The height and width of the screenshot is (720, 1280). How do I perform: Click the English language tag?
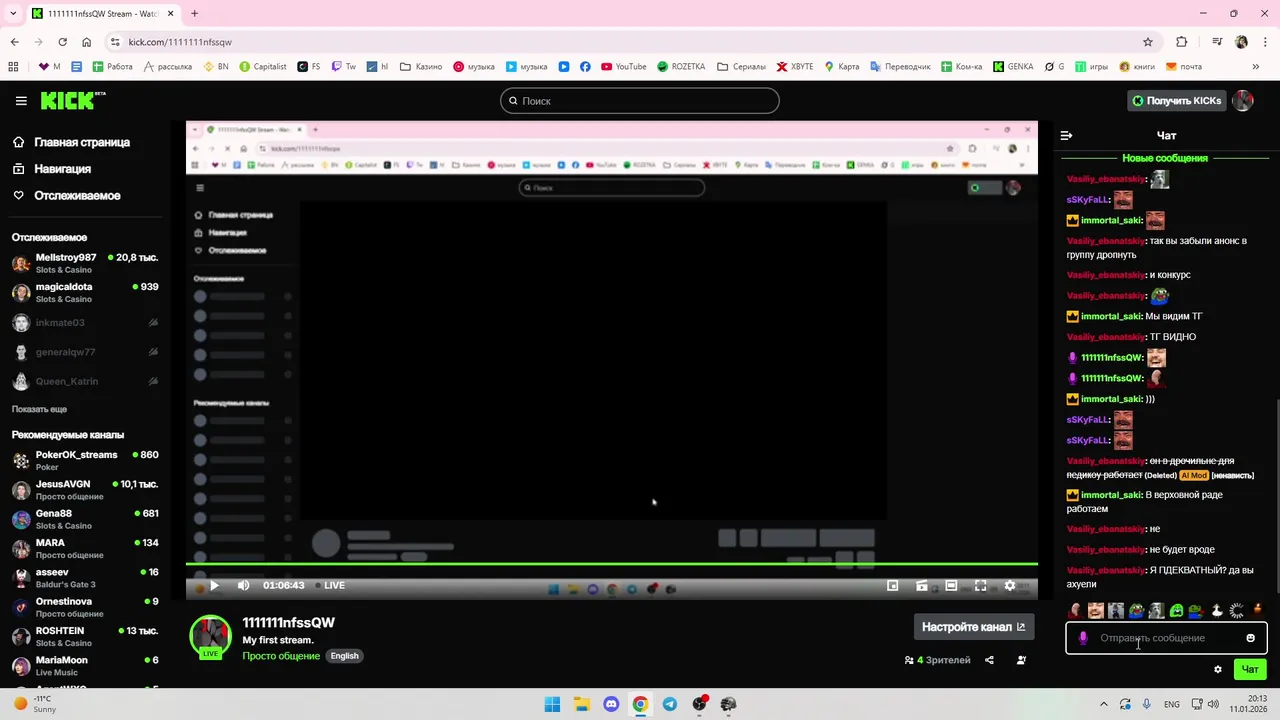(x=344, y=656)
